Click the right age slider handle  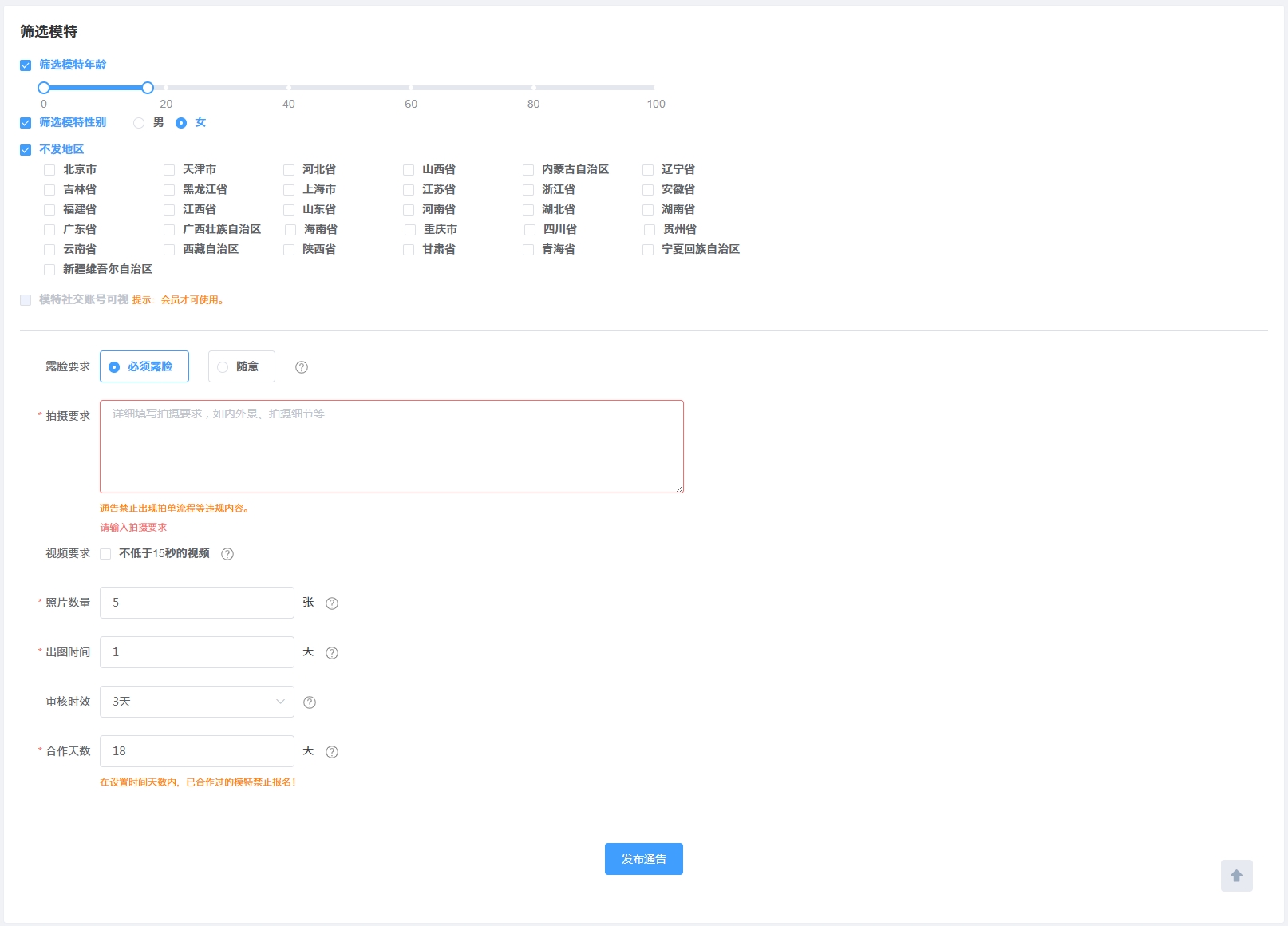click(x=148, y=88)
